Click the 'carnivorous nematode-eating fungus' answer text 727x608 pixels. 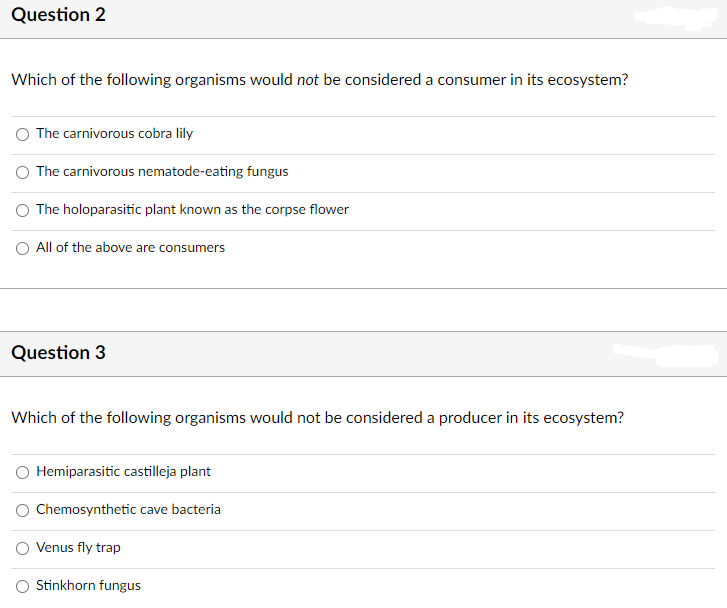[x=162, y=171]
